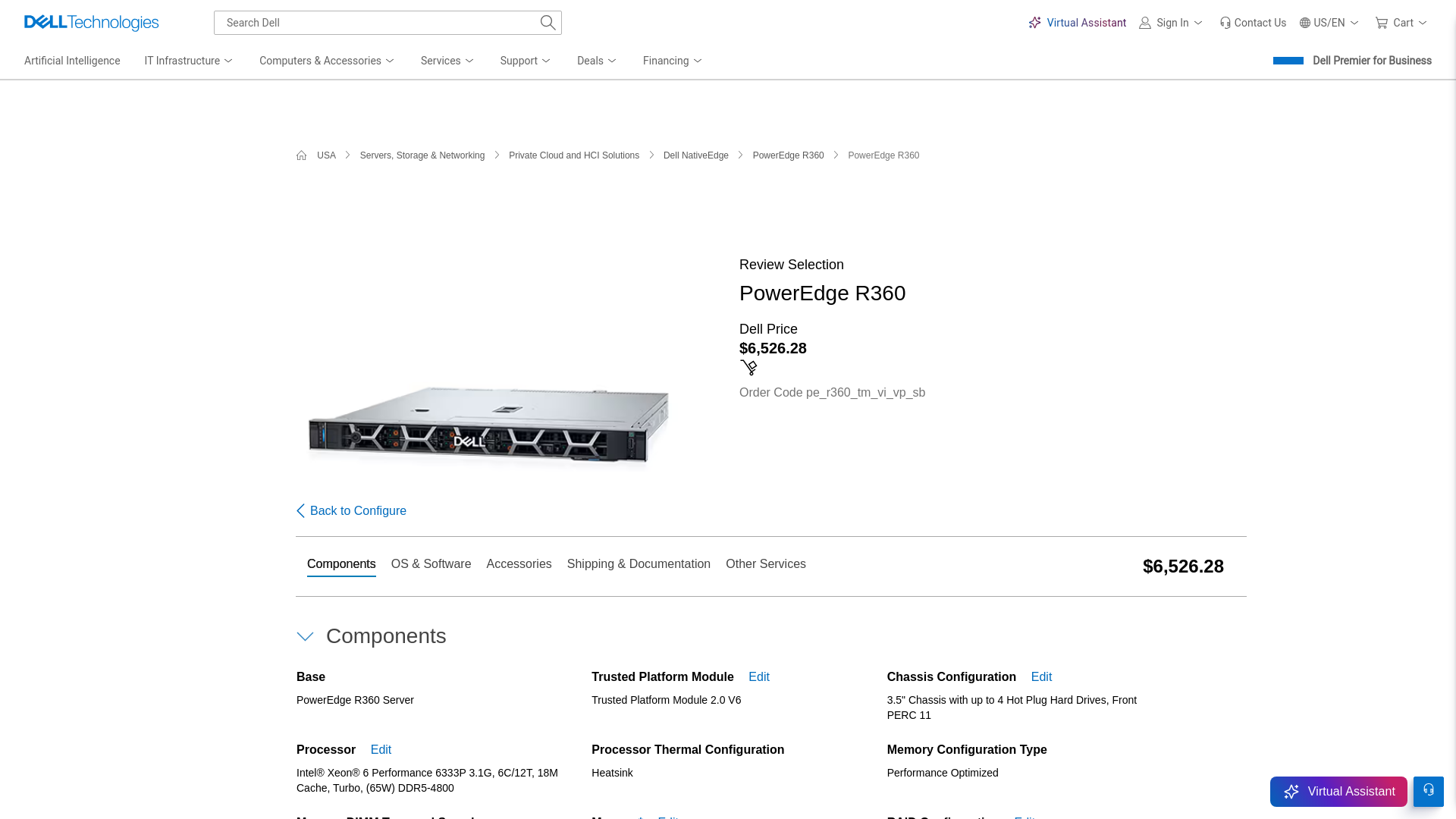Viewport: 1456px width, 819px height.
Task: Click the shipping cart icon under price
Action: click(x=748, y=368)
